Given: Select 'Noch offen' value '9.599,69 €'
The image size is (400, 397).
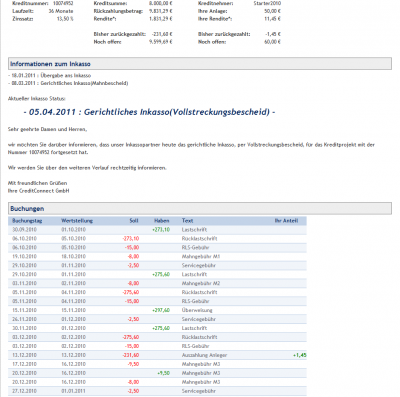Looking at the screenshot, I should [x=160, y=42].
